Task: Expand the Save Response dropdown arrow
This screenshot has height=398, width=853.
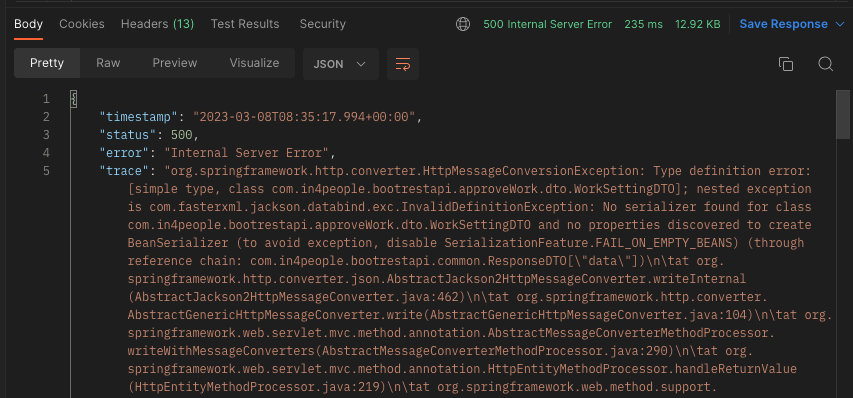Action: point(839,24)
